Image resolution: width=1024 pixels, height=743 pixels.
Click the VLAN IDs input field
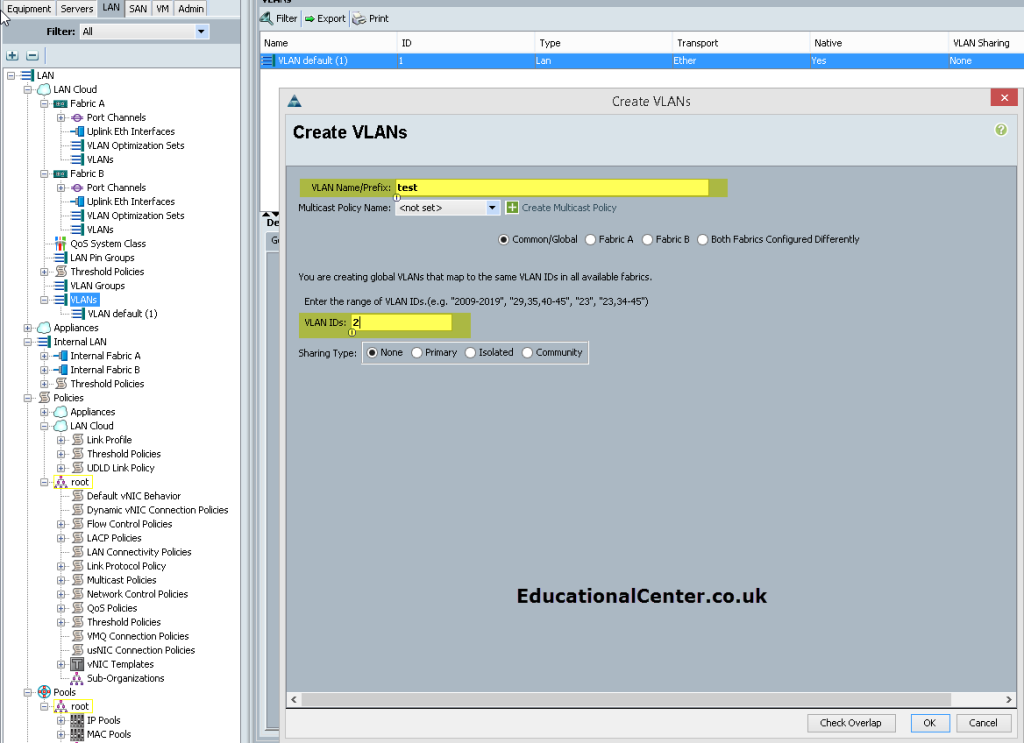(401, 323)
